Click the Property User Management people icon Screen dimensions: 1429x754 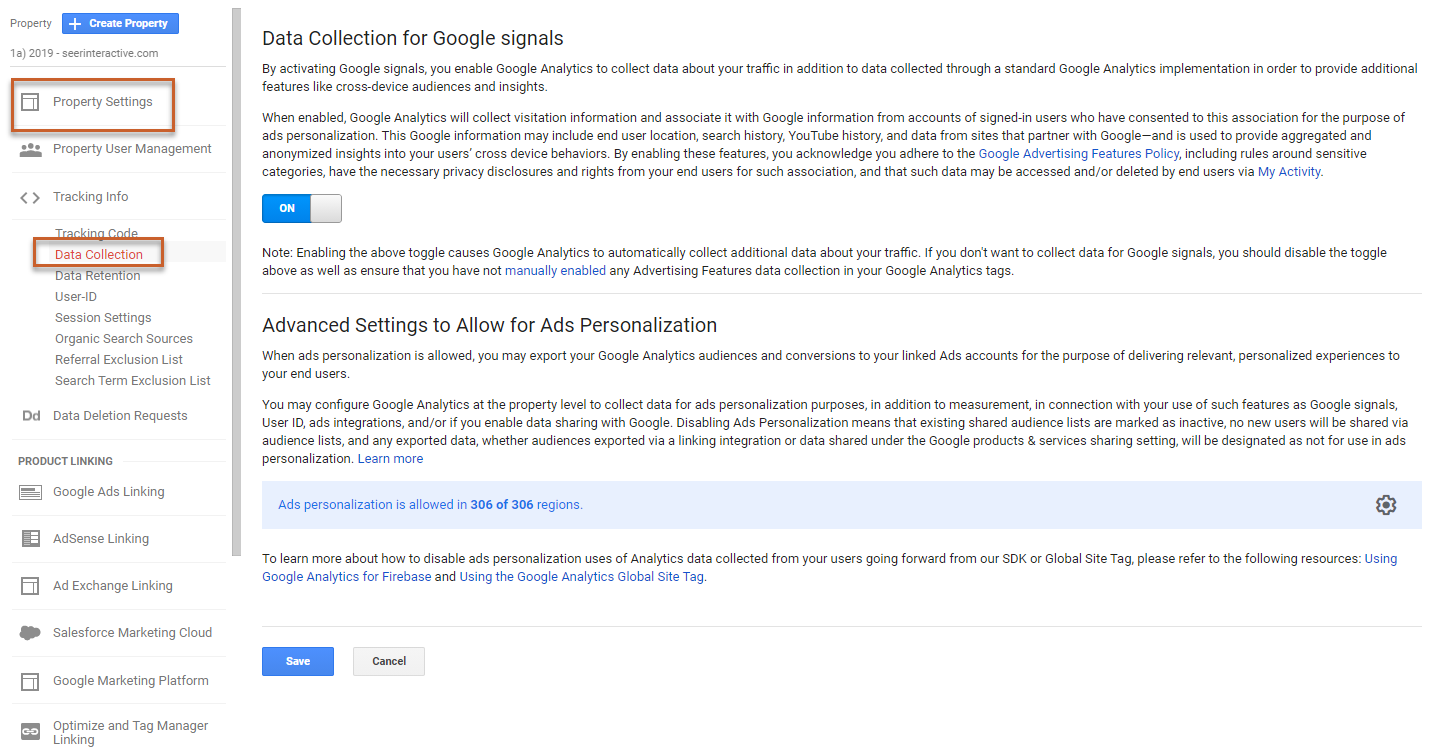tap(30, 149)
